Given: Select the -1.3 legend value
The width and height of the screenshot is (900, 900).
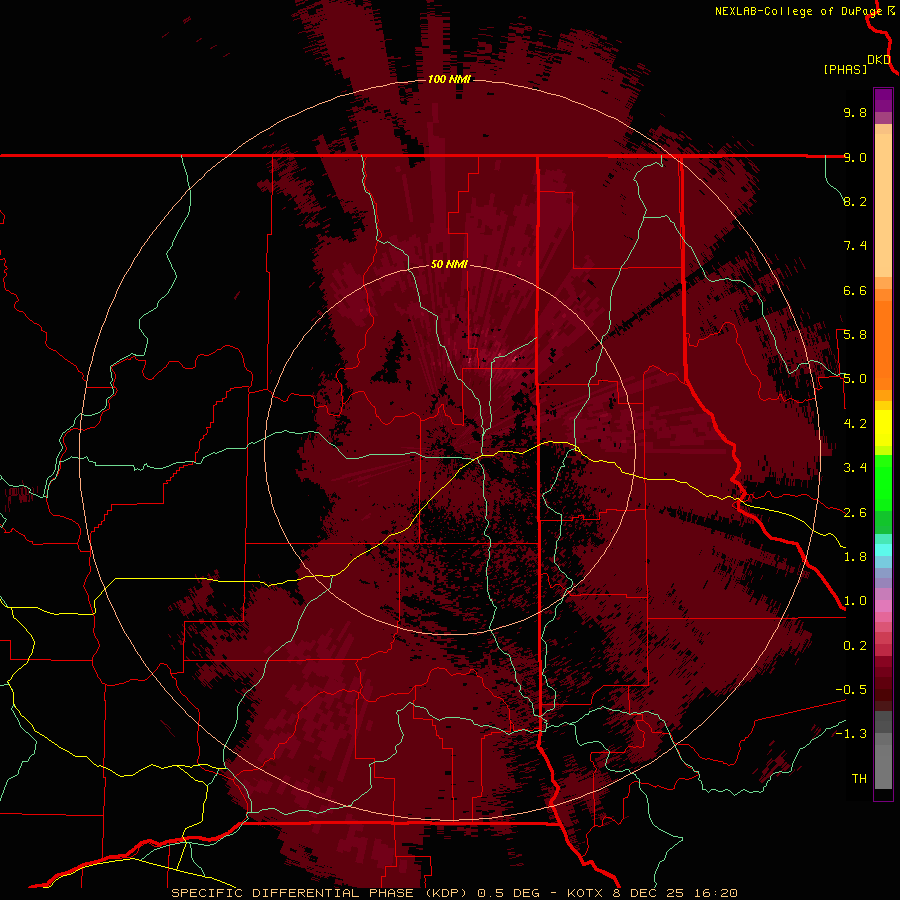Looking at the screenshot, I should (x=851, y=734).
